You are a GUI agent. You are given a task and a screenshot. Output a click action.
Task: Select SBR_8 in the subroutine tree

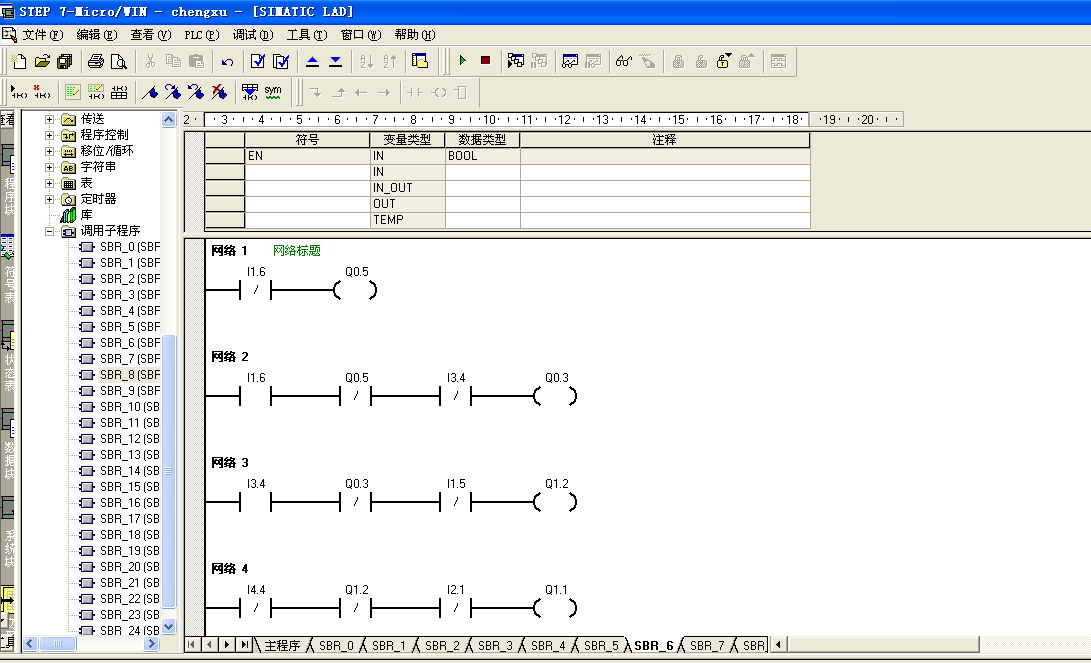coord(129,375)
